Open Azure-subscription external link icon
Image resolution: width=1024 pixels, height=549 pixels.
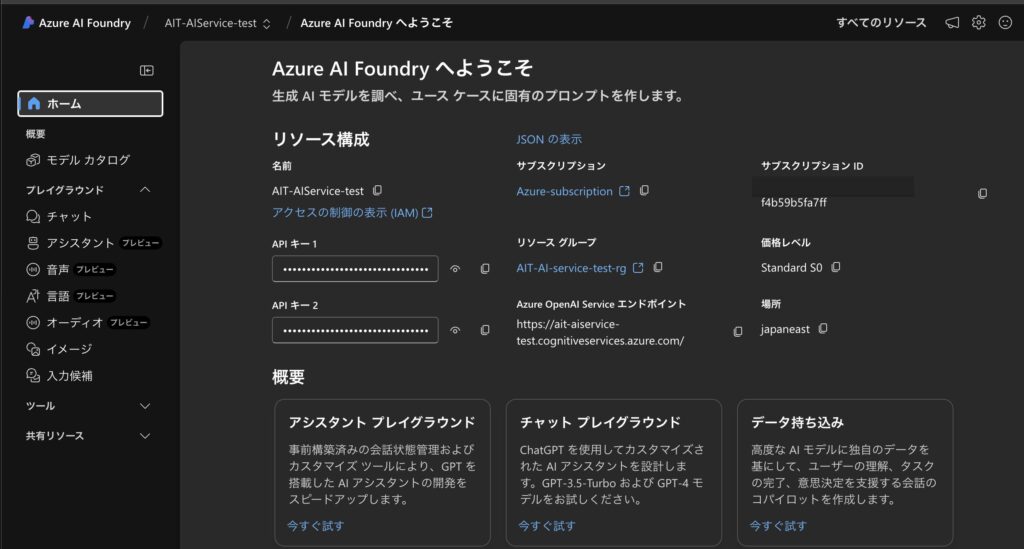coord(624,191)
